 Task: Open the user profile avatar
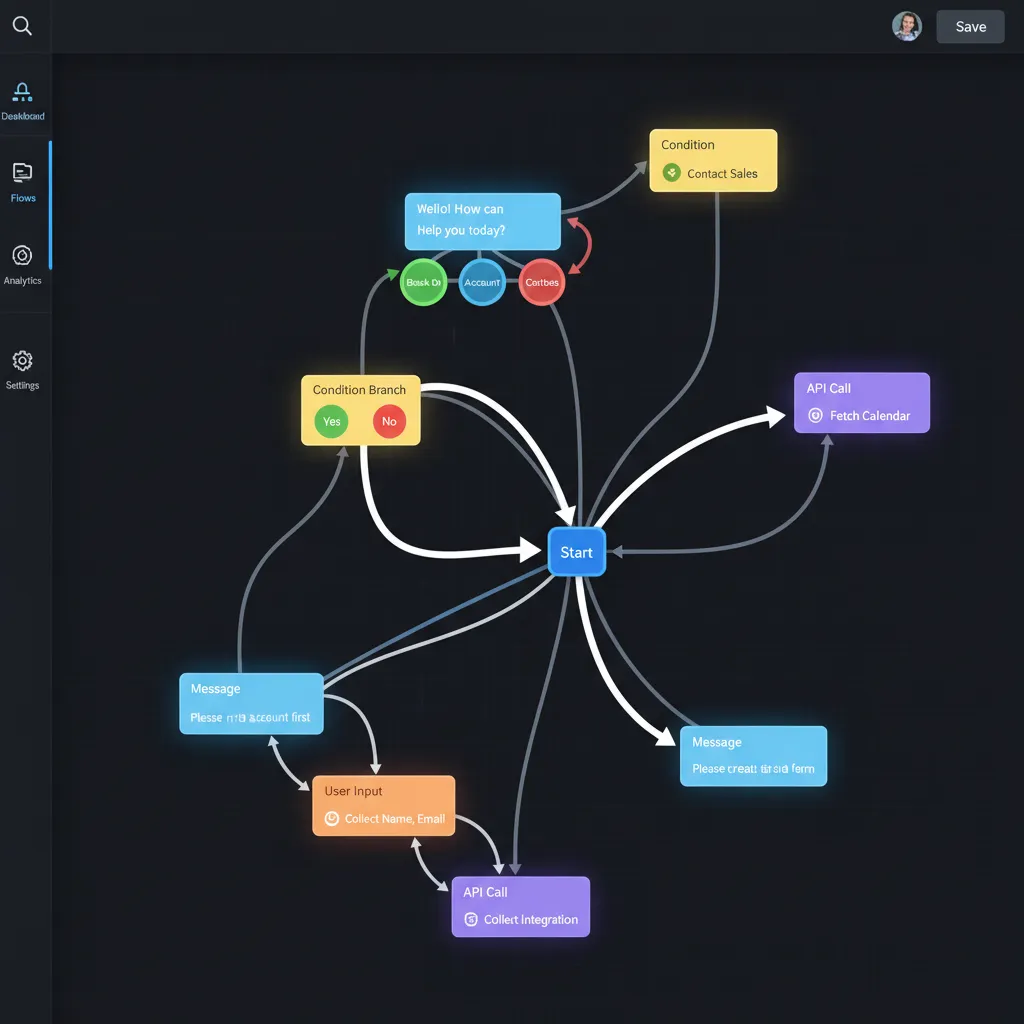point(907,26)
